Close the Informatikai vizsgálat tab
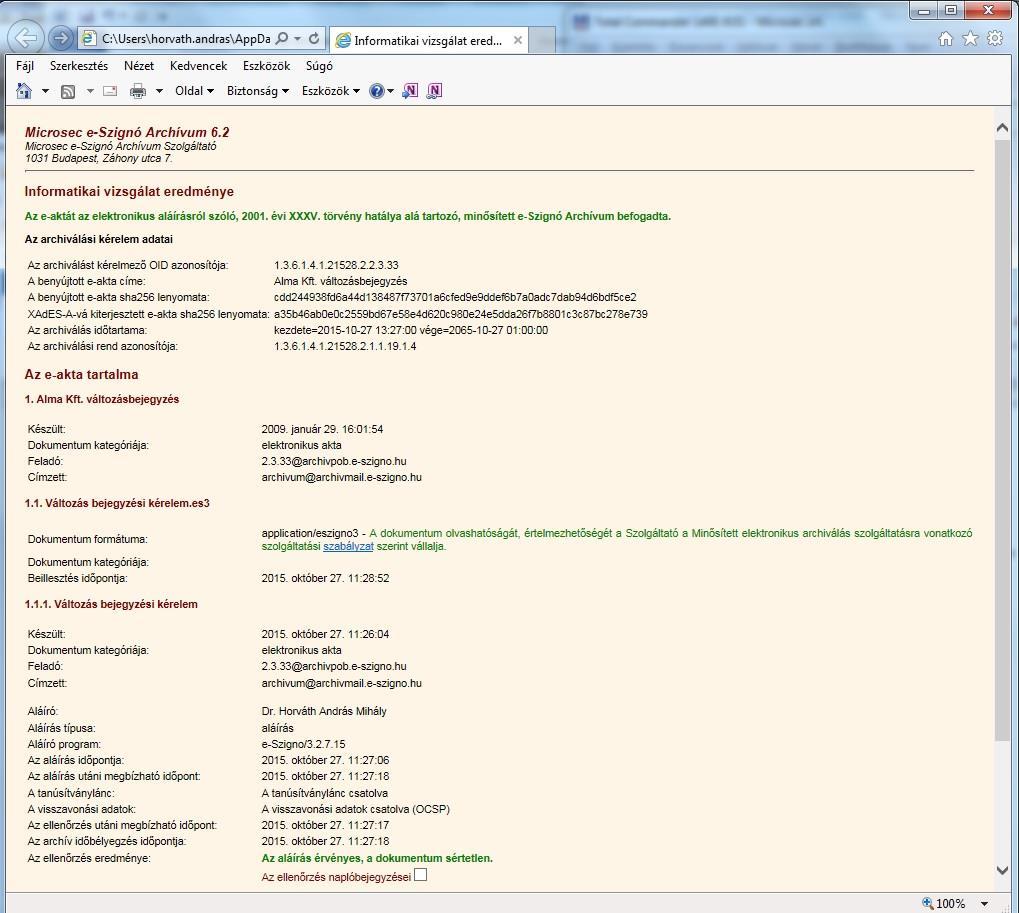This screenshot has width=1019, height=913. 518,40
